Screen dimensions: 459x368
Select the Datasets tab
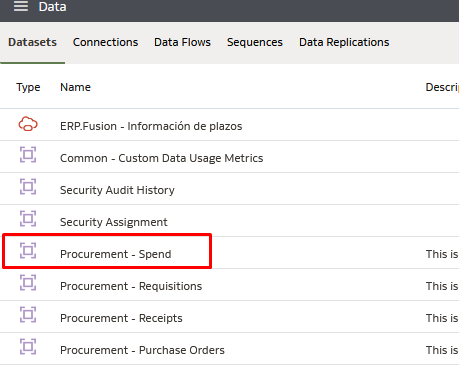[x=32, y=42]
